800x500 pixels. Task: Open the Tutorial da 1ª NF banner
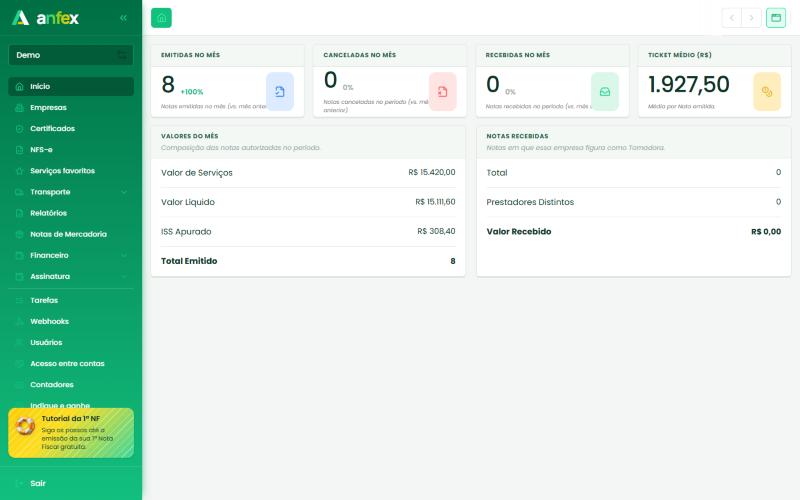(71, 433)
